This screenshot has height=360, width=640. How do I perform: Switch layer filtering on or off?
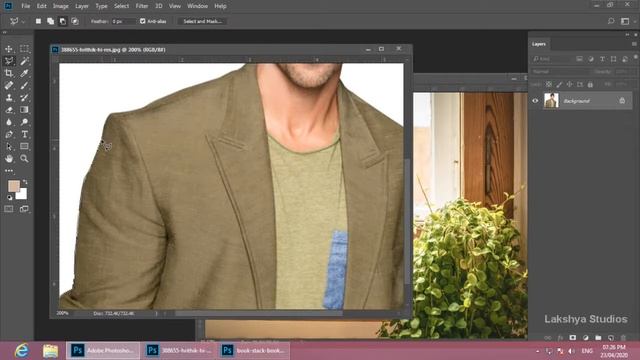pos(636,58)
